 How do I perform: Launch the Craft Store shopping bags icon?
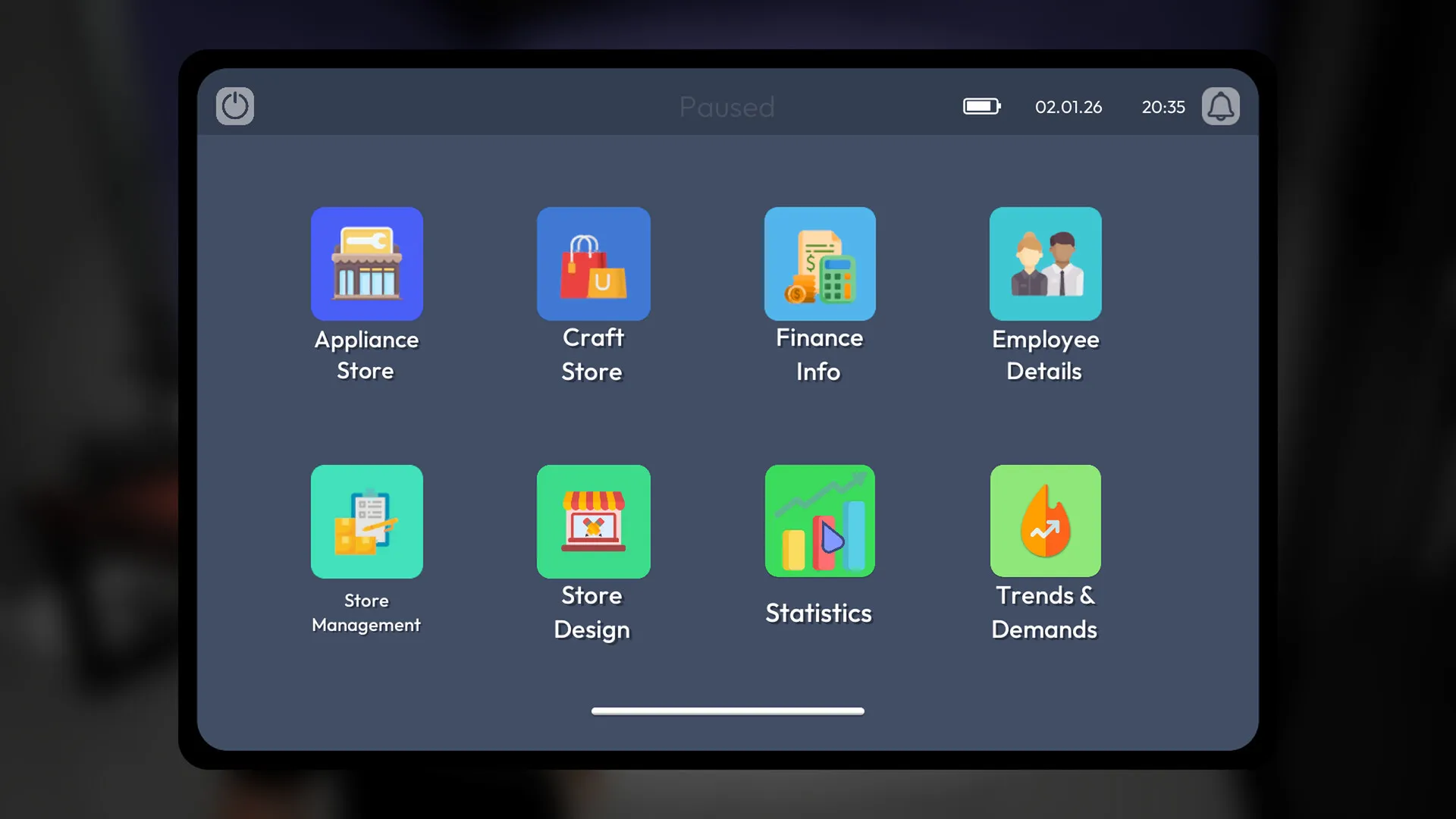594,263
